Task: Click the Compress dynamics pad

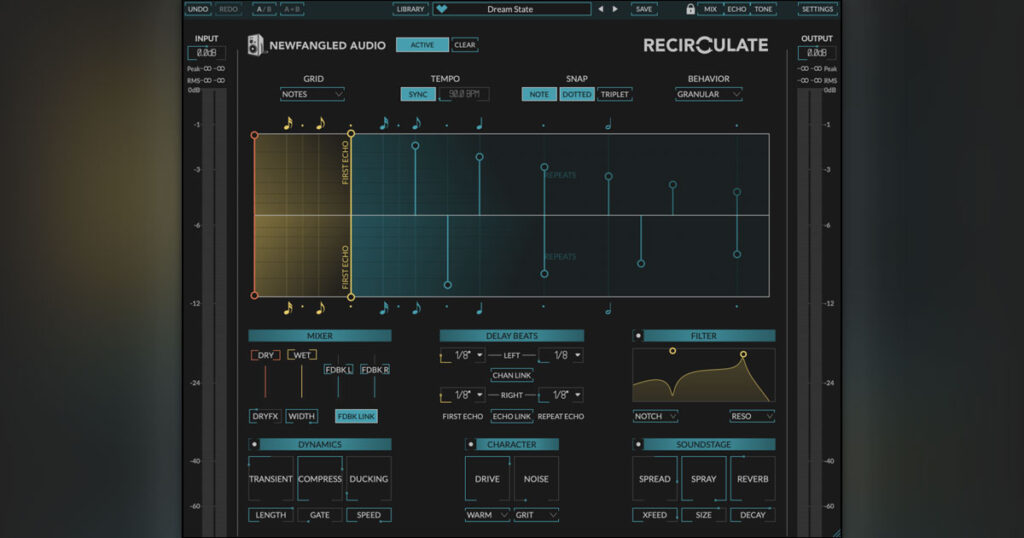Action: tap(320, 479)
